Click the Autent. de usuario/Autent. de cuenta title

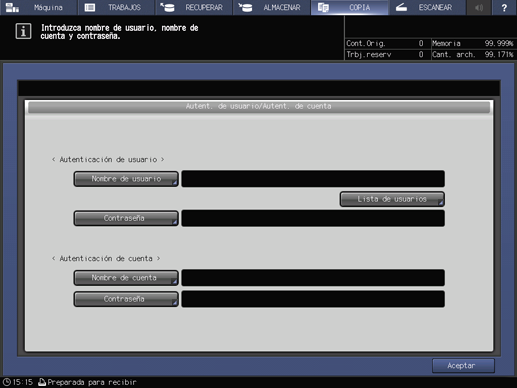[x=259, y=106]
